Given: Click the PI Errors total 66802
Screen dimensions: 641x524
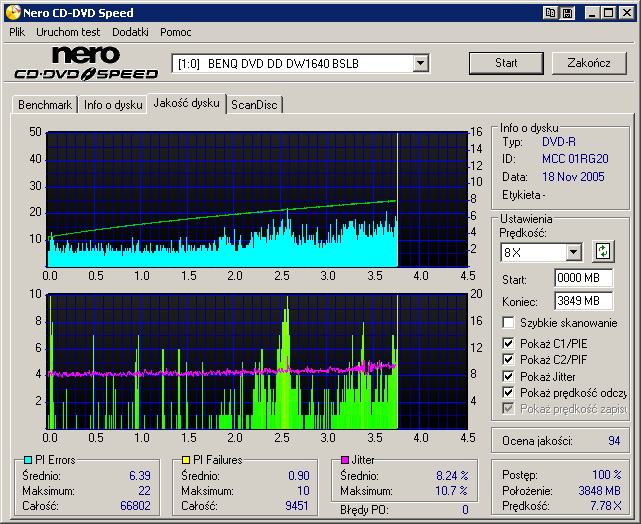Looking at the screenshot, I should (x=135, y=506).
